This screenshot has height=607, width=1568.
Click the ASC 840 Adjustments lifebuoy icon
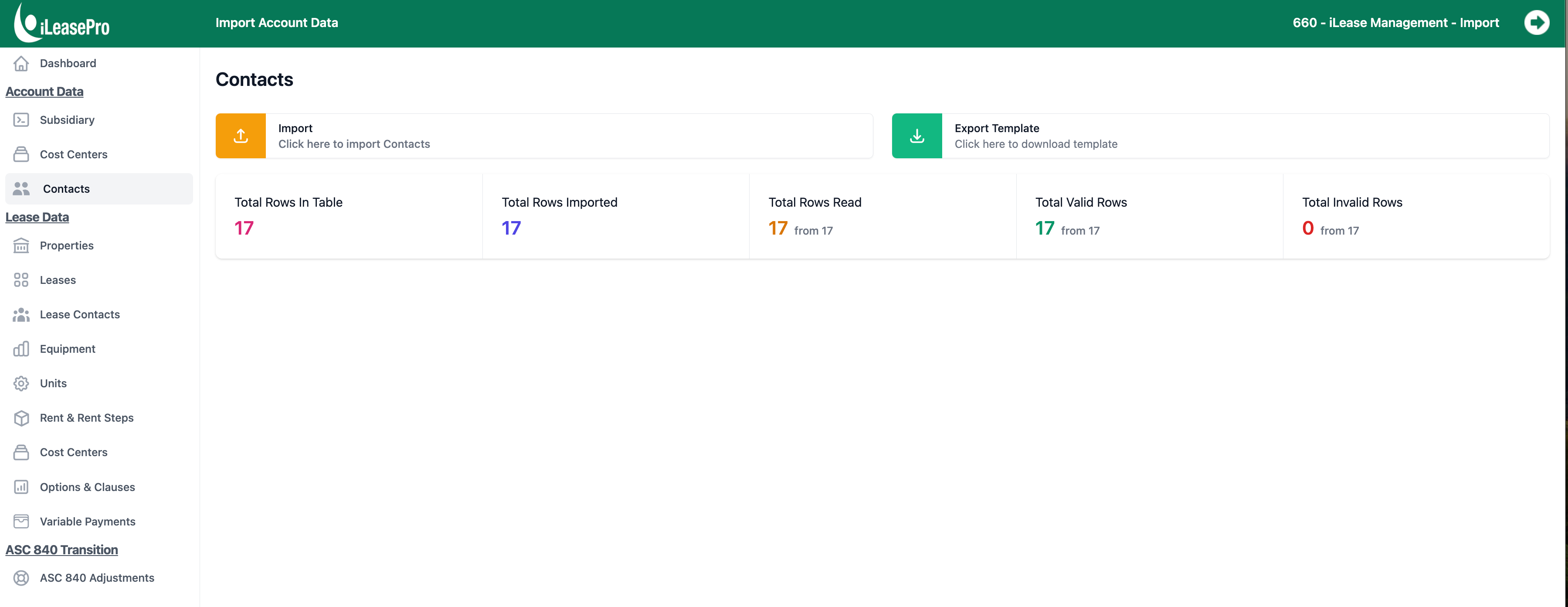click(21, 578)
